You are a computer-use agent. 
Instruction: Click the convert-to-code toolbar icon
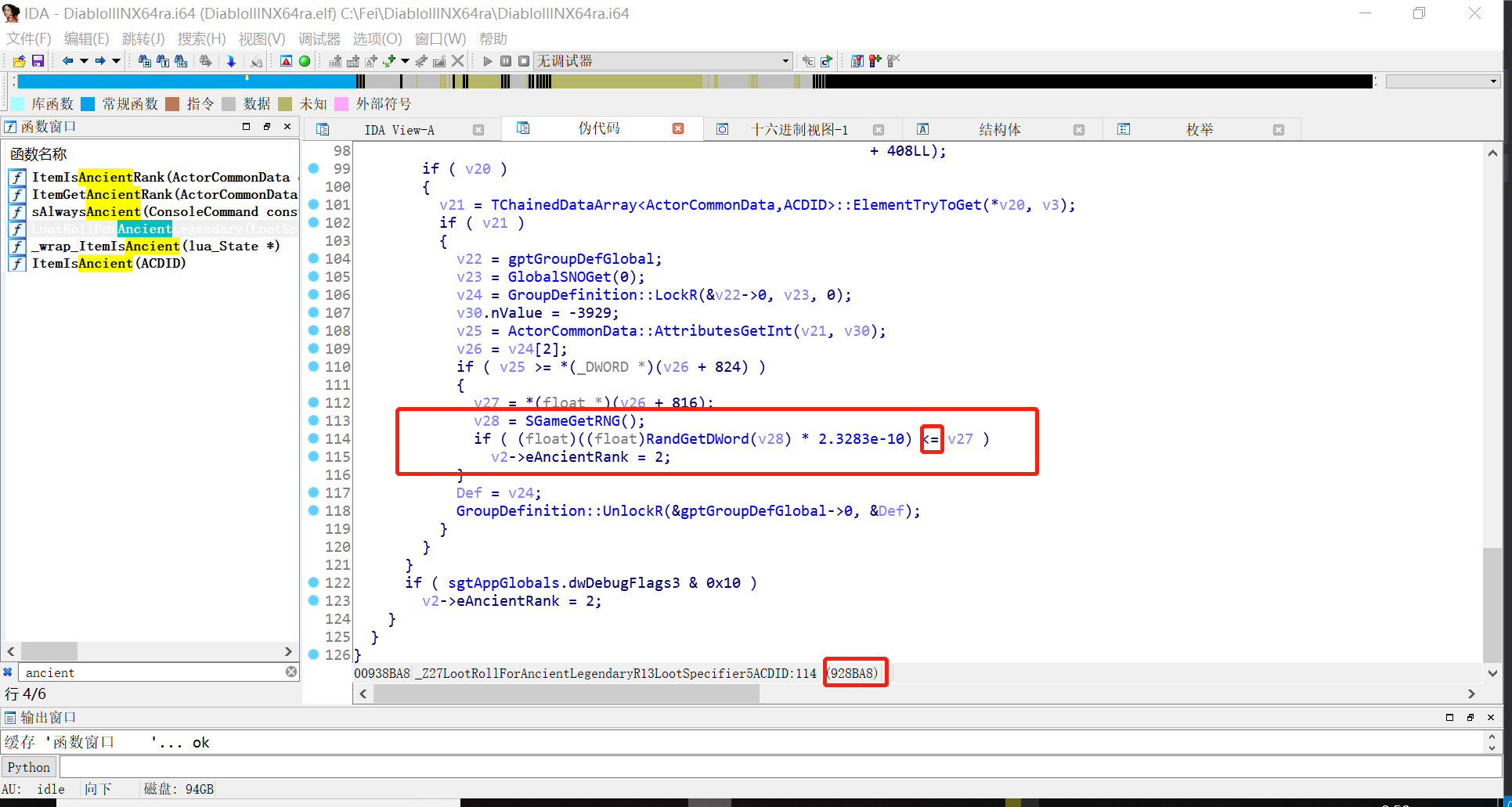tap(335, 61)
